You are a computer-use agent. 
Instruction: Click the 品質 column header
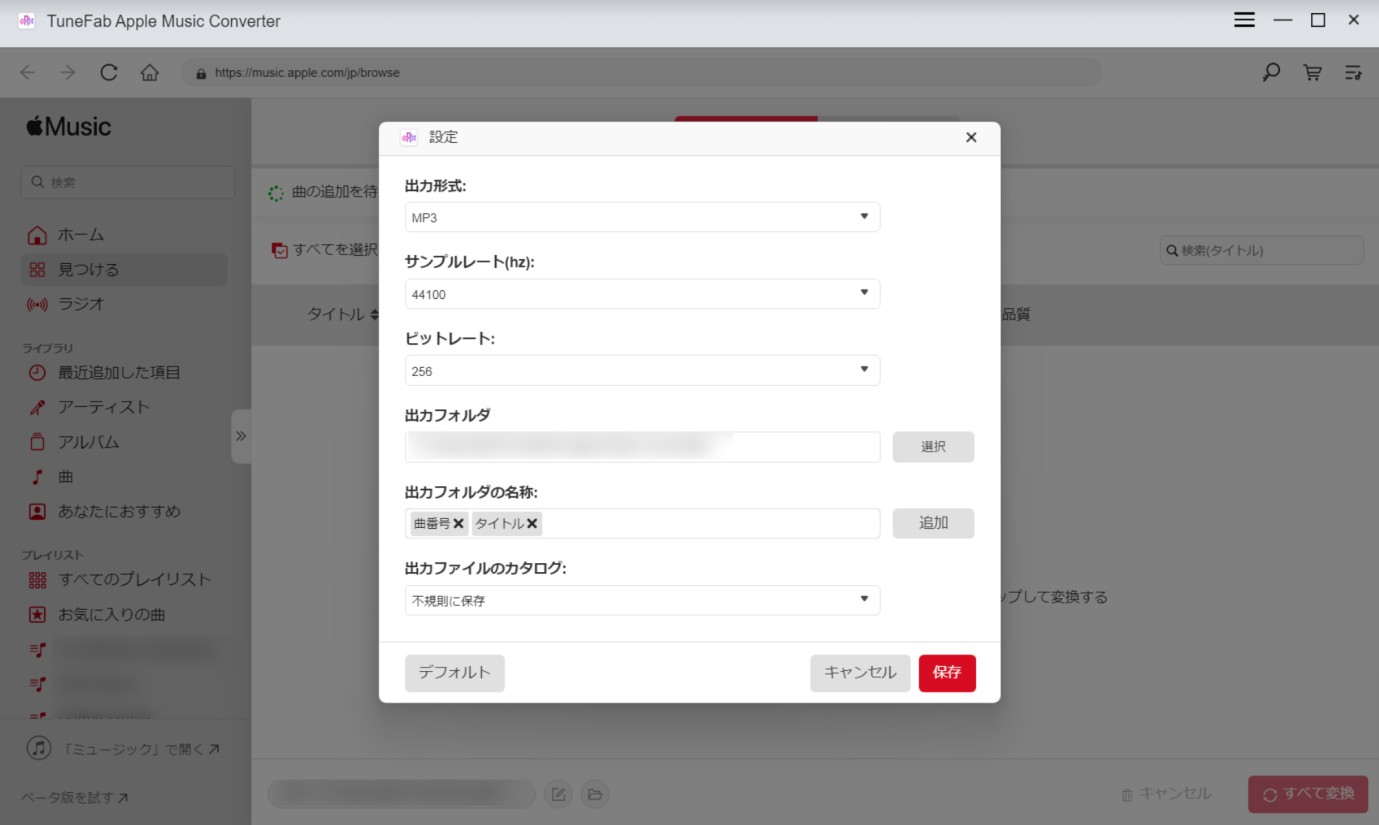pyautogui.click(x=1015, y=314)
